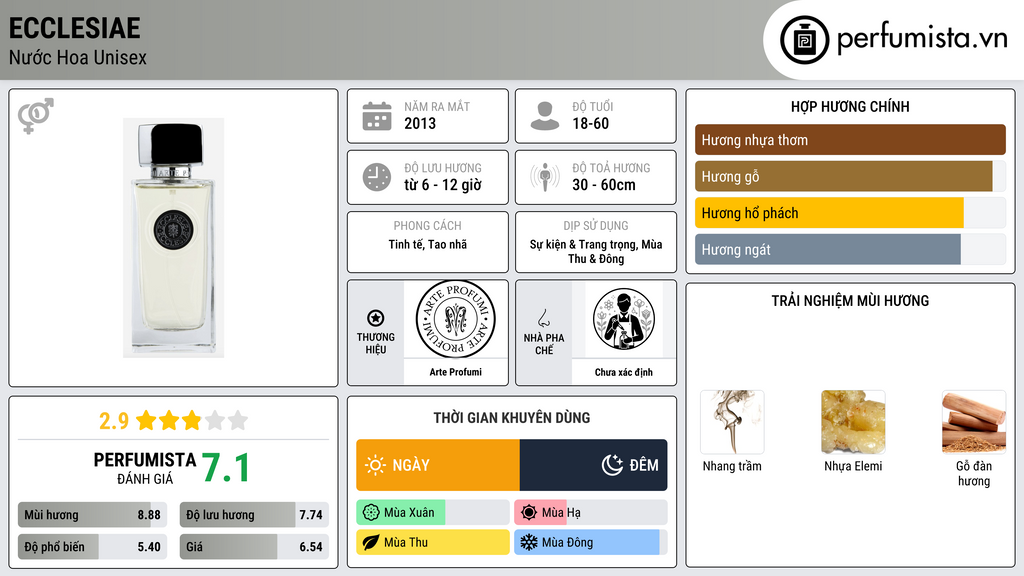
Task: Click the Trải nghiệm mùi hương heading
Action: pyautogui.click(x=850, y=301)
